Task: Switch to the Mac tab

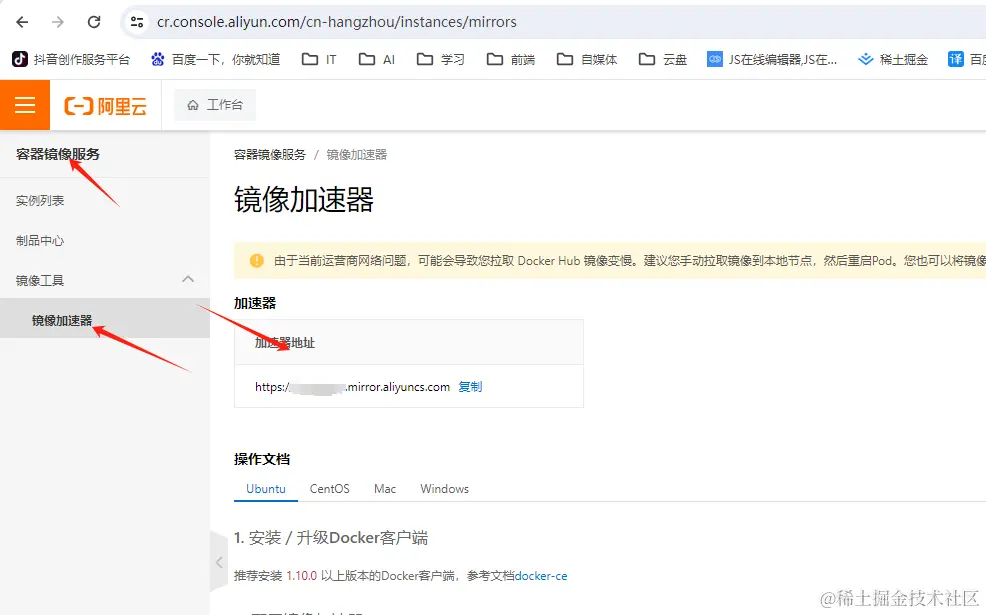Action: (385, 489)
